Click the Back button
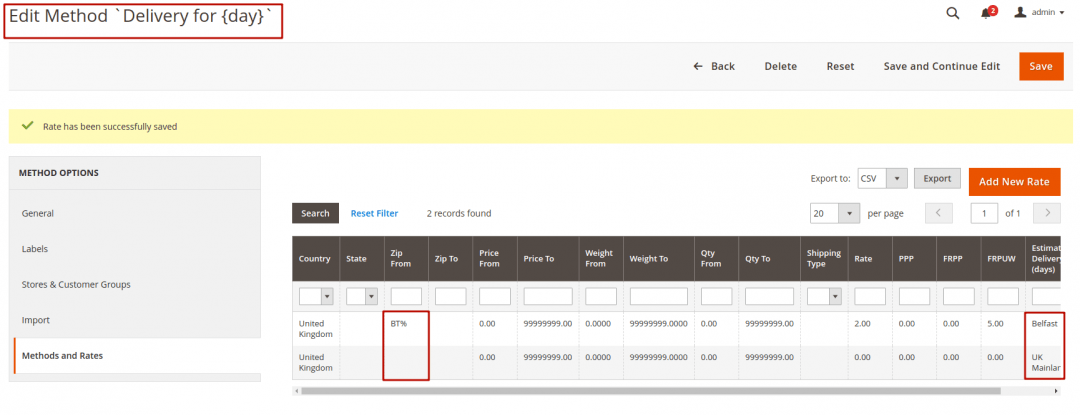 click(x=714, y=66)
